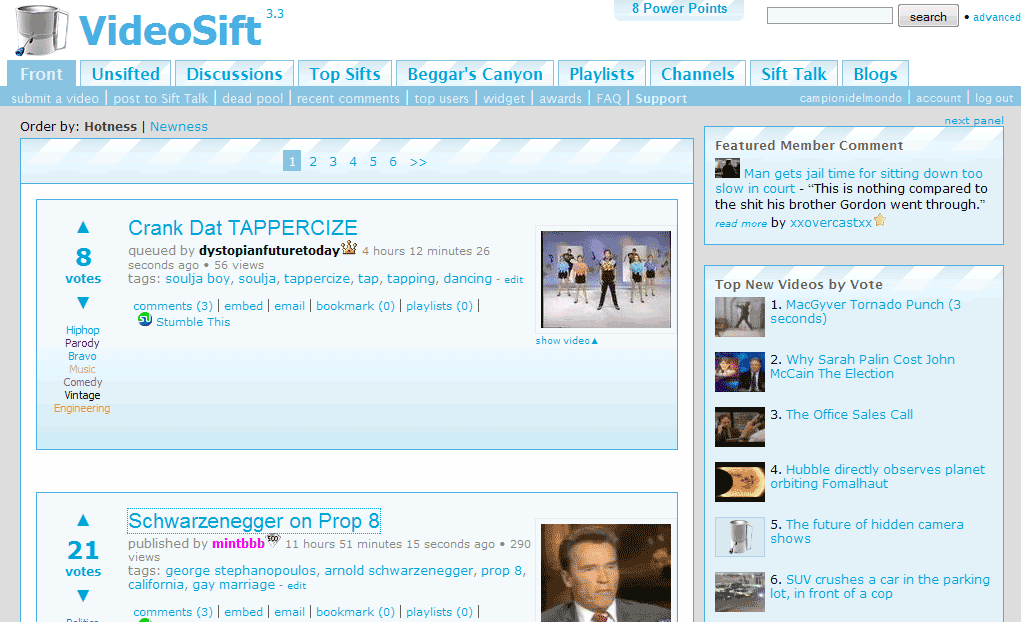View recent comments
The image size is (1021, 622).
click(x=348, y=98)
